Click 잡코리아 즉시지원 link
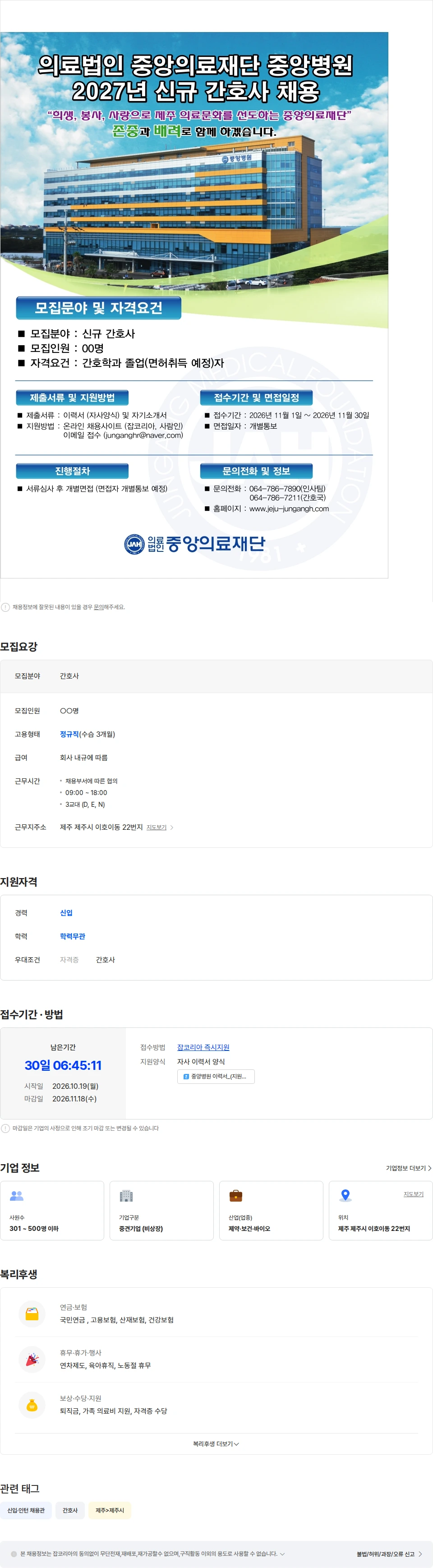 point(203,1047)
